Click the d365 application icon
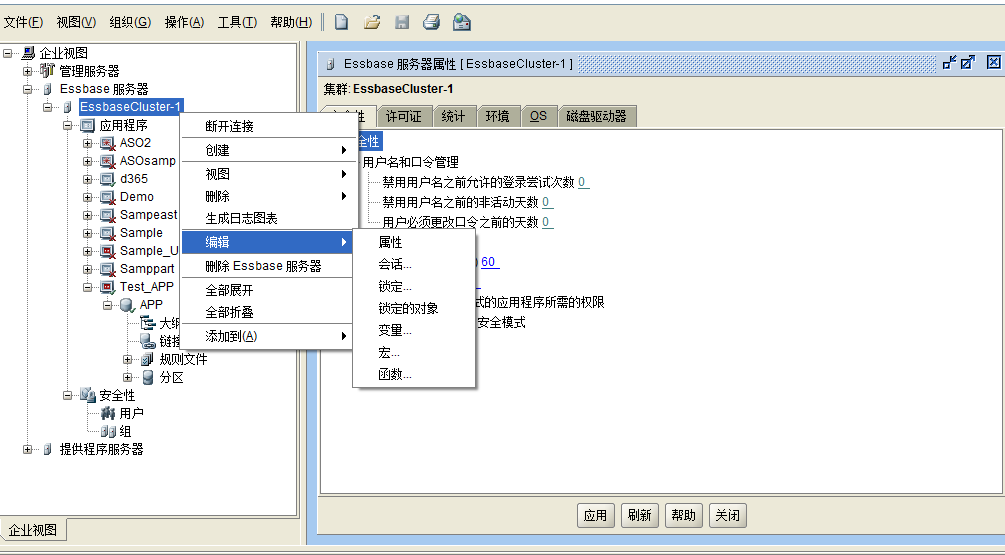The height and width of the screenshot is (555, 1005). click(x=108, y=179)
